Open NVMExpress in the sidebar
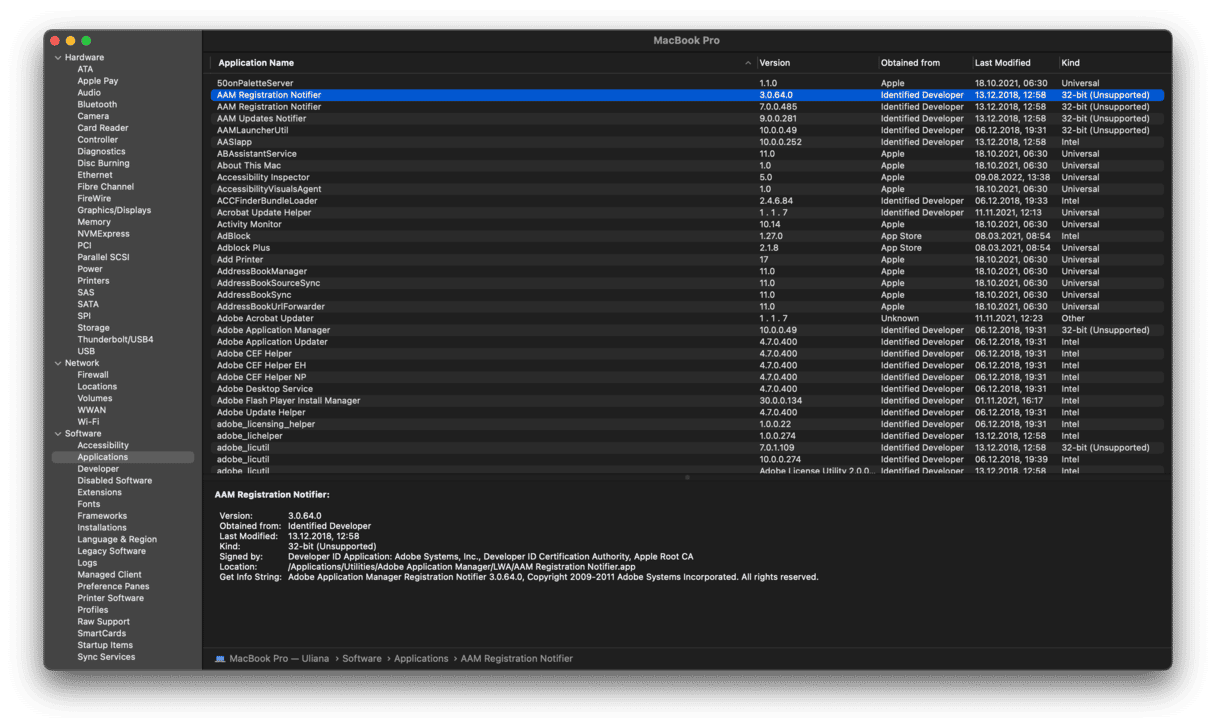The height and width of the screenshot is (728, 1216). (103, 234)
